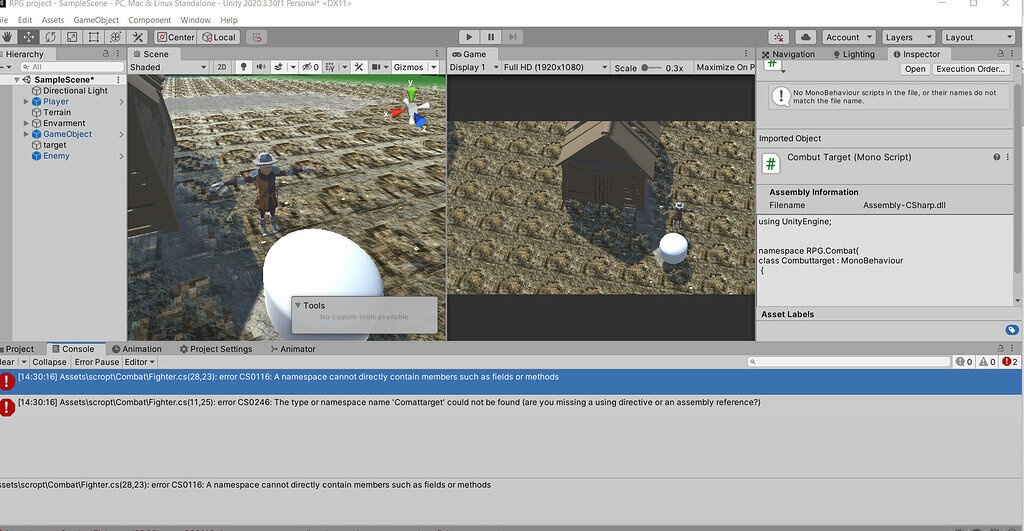
Task: Toggle grid snapping icon
Action: [x=257, y=37]
